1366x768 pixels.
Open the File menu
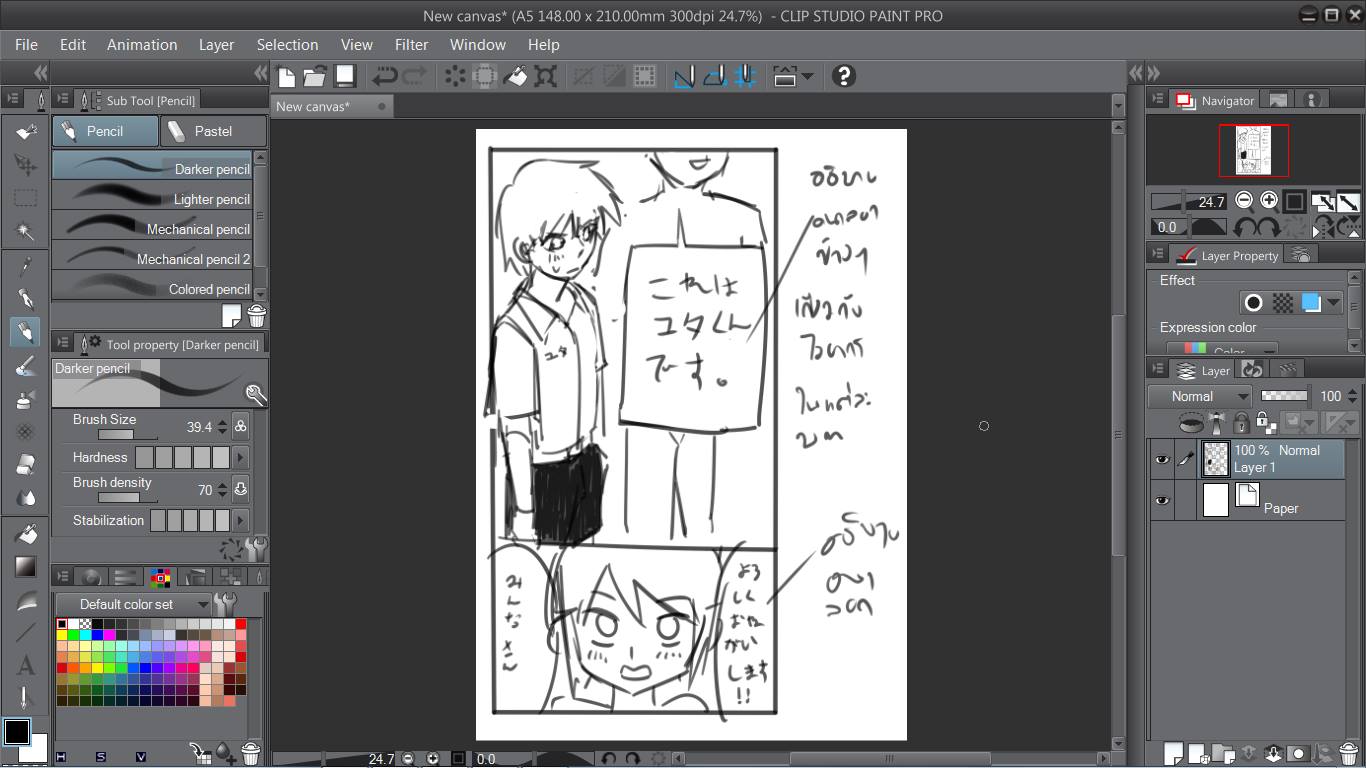[26, 45]
